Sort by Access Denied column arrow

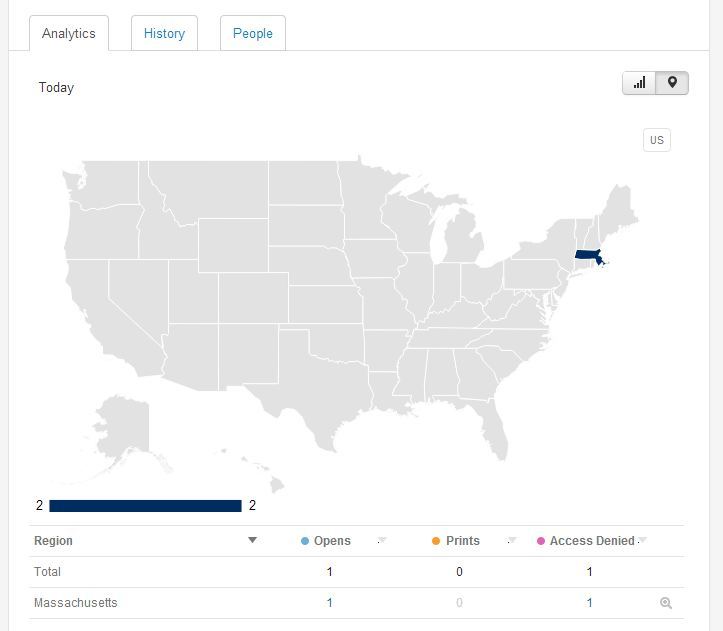(642, 540)
